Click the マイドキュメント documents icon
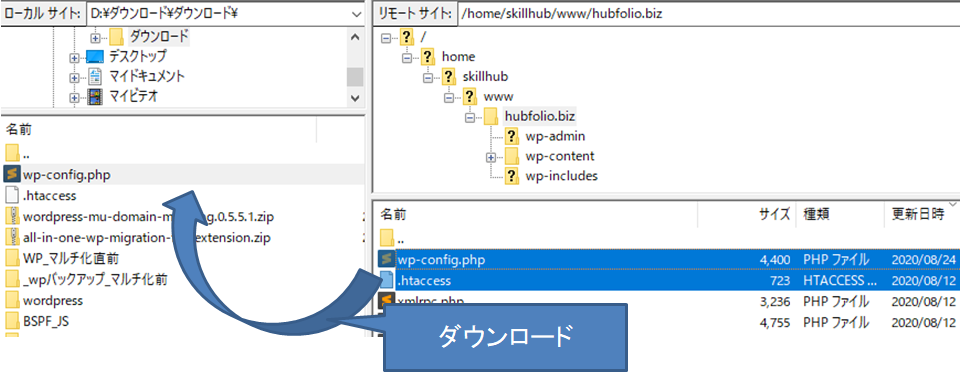 95,77
